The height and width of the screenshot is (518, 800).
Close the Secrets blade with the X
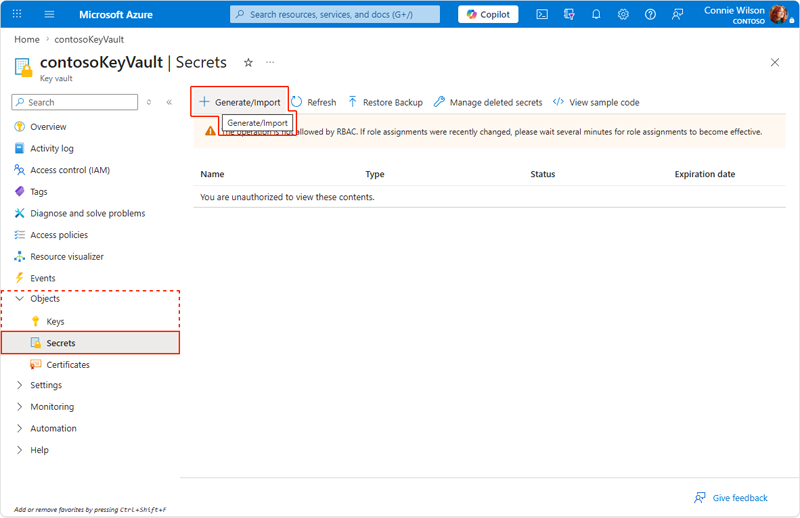[774, 62]
